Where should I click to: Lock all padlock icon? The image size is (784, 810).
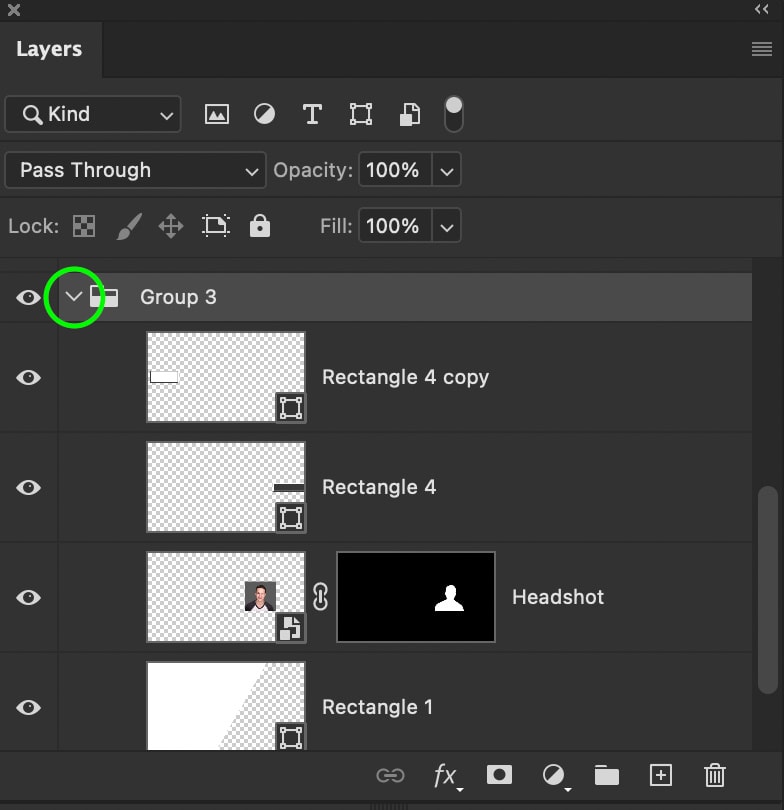[260, 226]
